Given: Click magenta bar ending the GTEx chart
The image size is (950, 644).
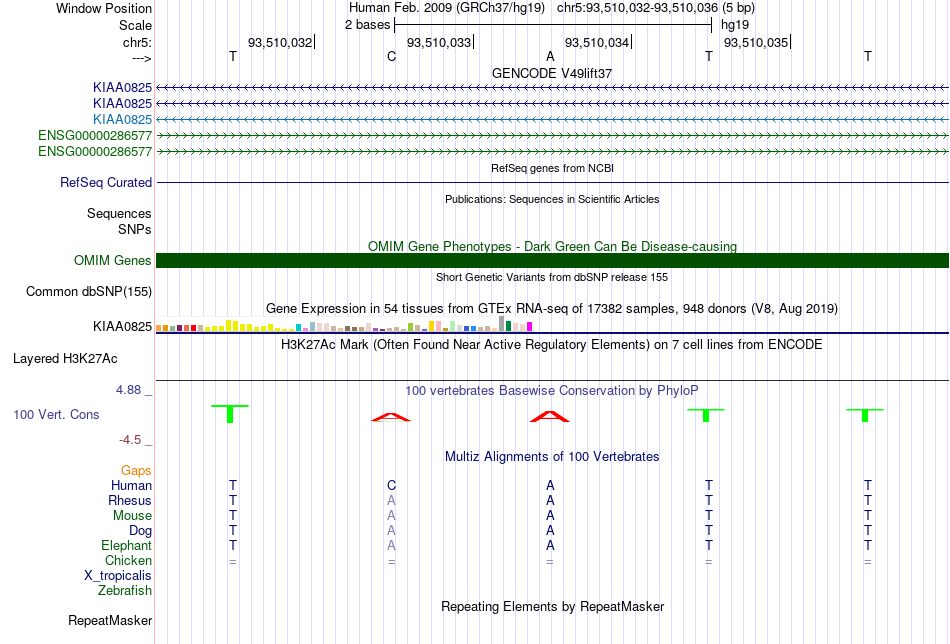Looking at the screenshot, I should (530, 327).
